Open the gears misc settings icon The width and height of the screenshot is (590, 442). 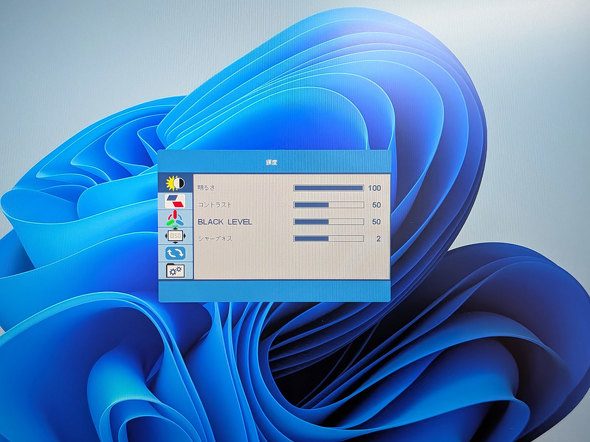point(175,270)
